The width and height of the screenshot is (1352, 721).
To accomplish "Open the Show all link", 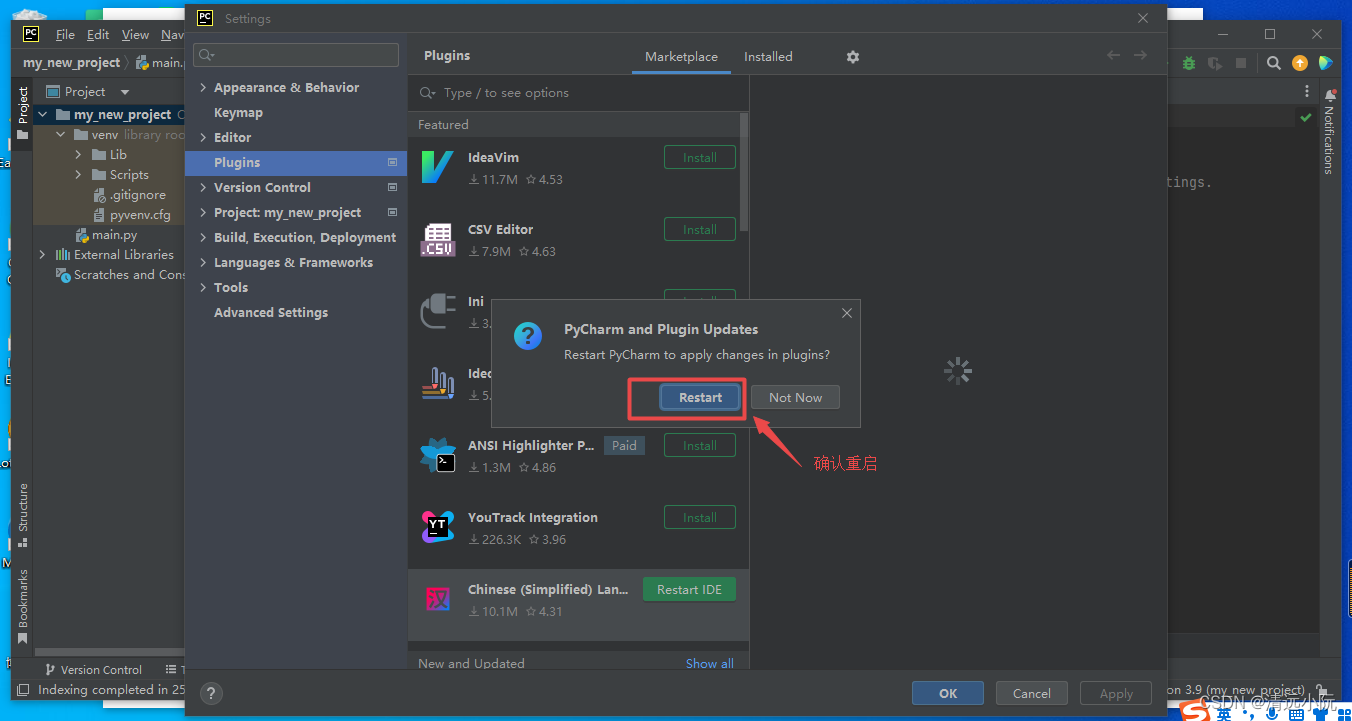I will (710, 664).
